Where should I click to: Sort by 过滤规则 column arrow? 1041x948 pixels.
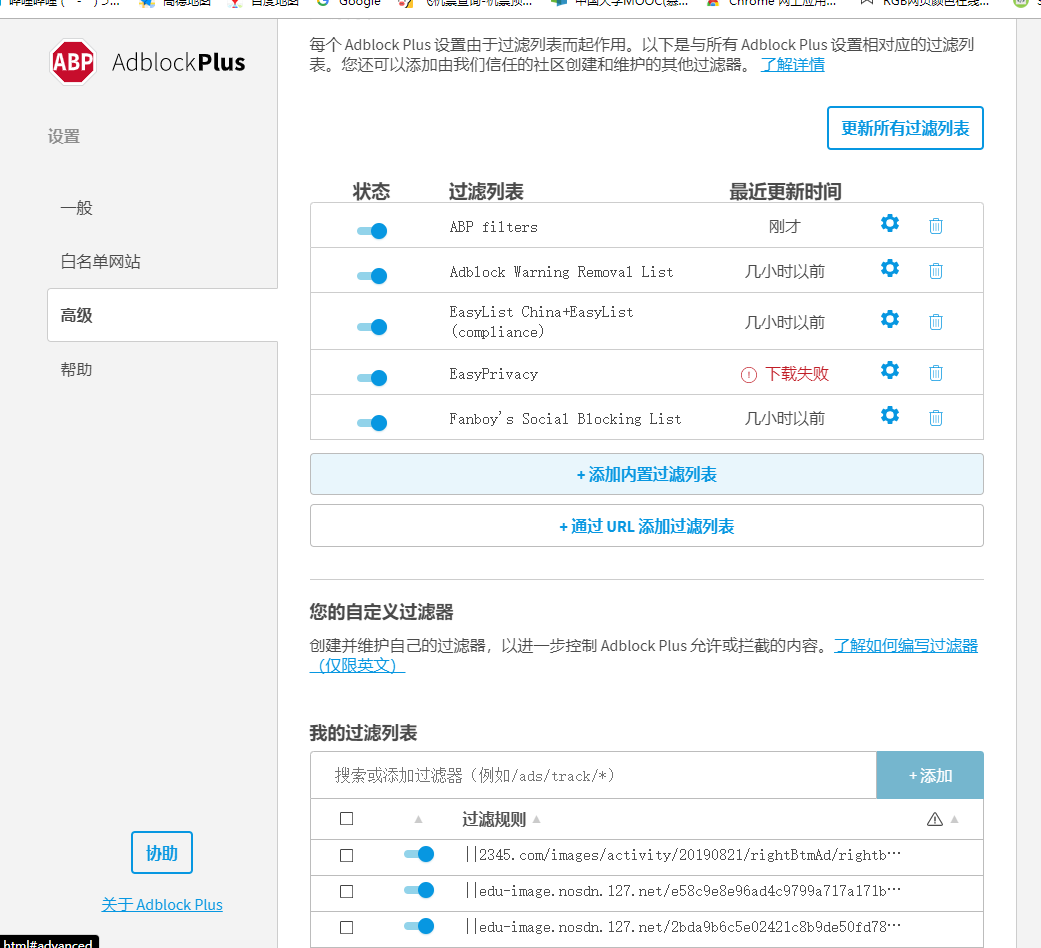[x=536, y=820]
